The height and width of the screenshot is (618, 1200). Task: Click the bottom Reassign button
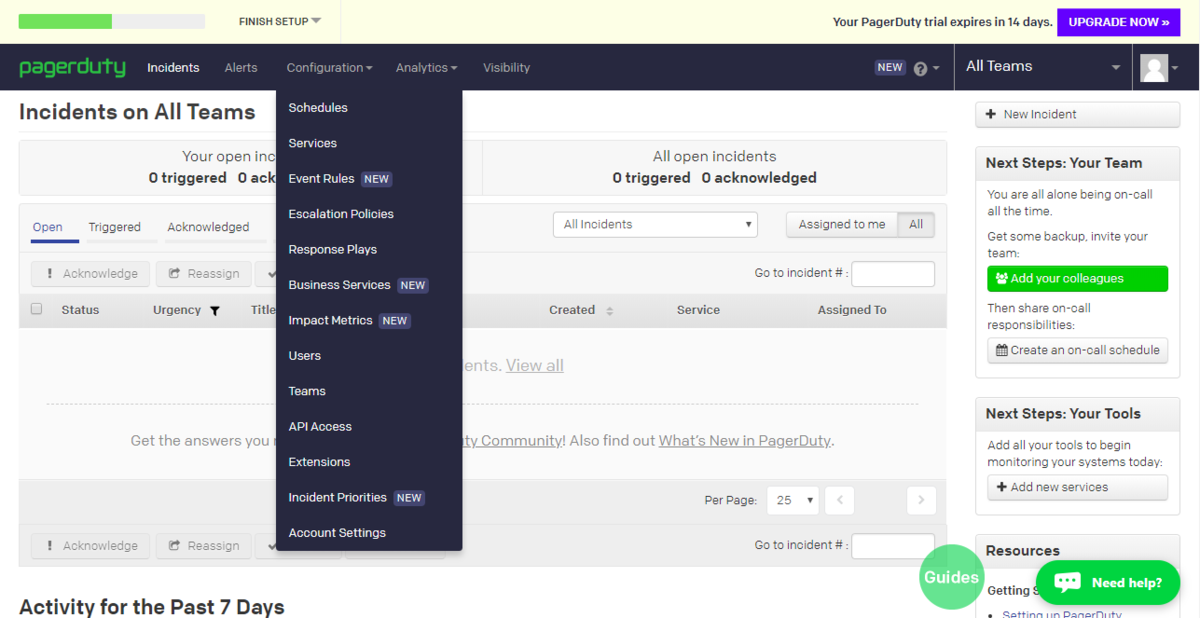tap(203, 546)
